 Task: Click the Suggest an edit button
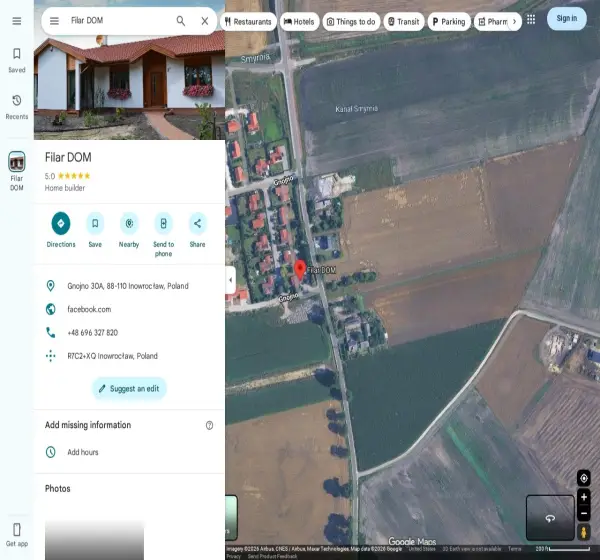tap(129, 389)
